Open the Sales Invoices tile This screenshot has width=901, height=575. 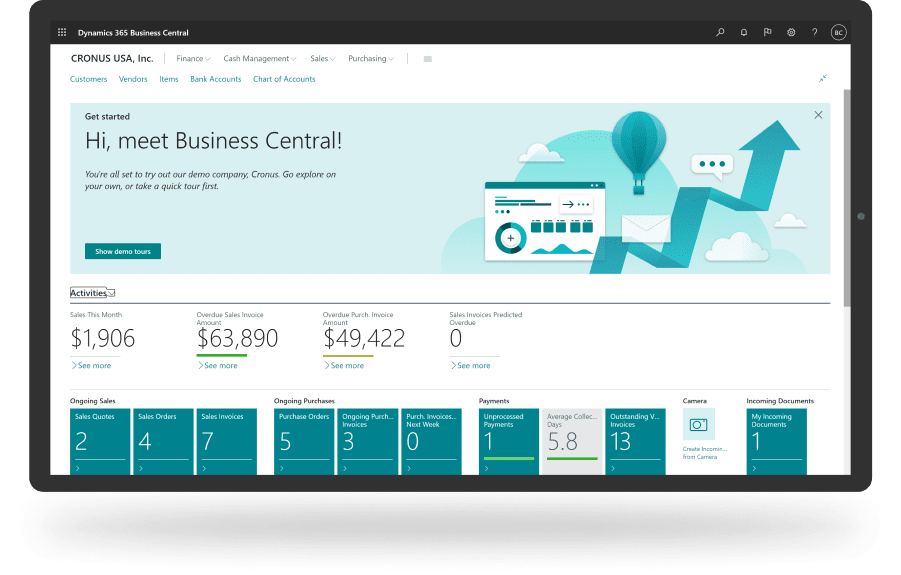point(226,441)
